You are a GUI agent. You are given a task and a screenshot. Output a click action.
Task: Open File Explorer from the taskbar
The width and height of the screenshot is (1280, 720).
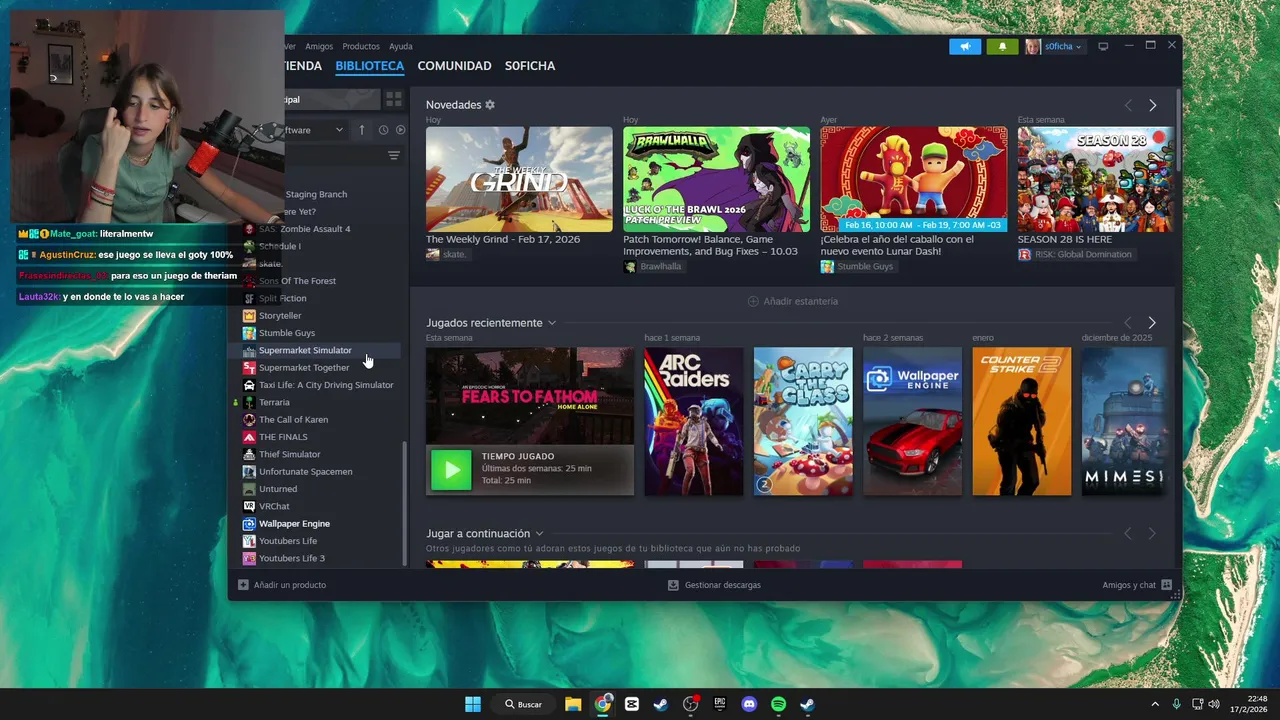pos(573,704)
